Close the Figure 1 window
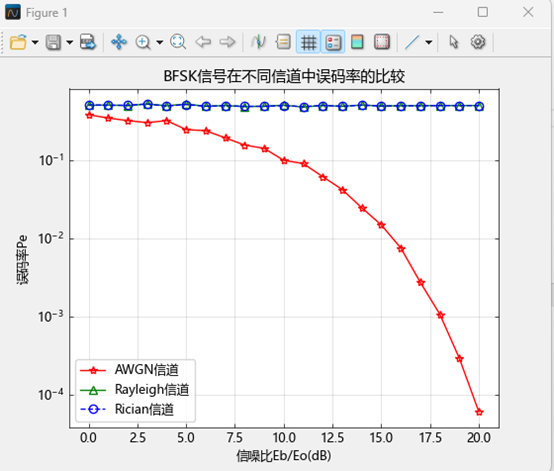The width and height of the screenshot is (554, 471). [528, 12]
